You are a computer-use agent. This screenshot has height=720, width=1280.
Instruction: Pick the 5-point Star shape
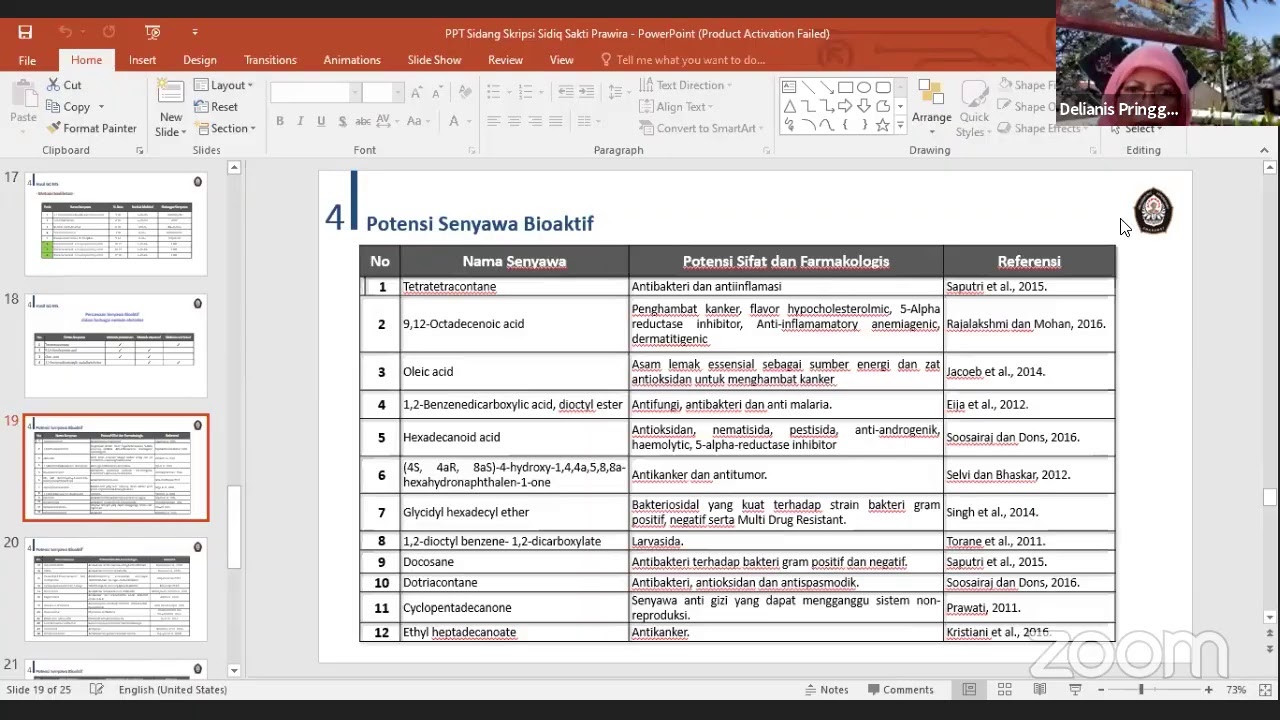click(x=883, y=125)
